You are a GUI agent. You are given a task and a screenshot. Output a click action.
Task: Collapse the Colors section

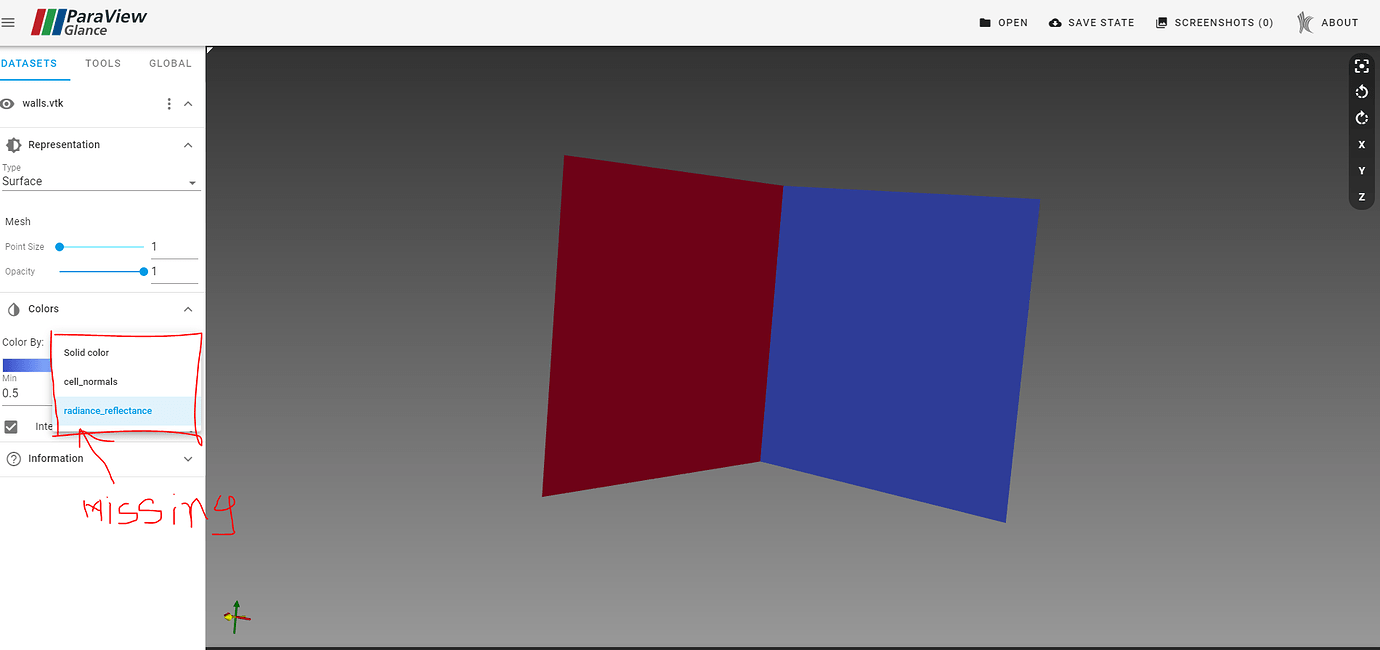[188, 309]
